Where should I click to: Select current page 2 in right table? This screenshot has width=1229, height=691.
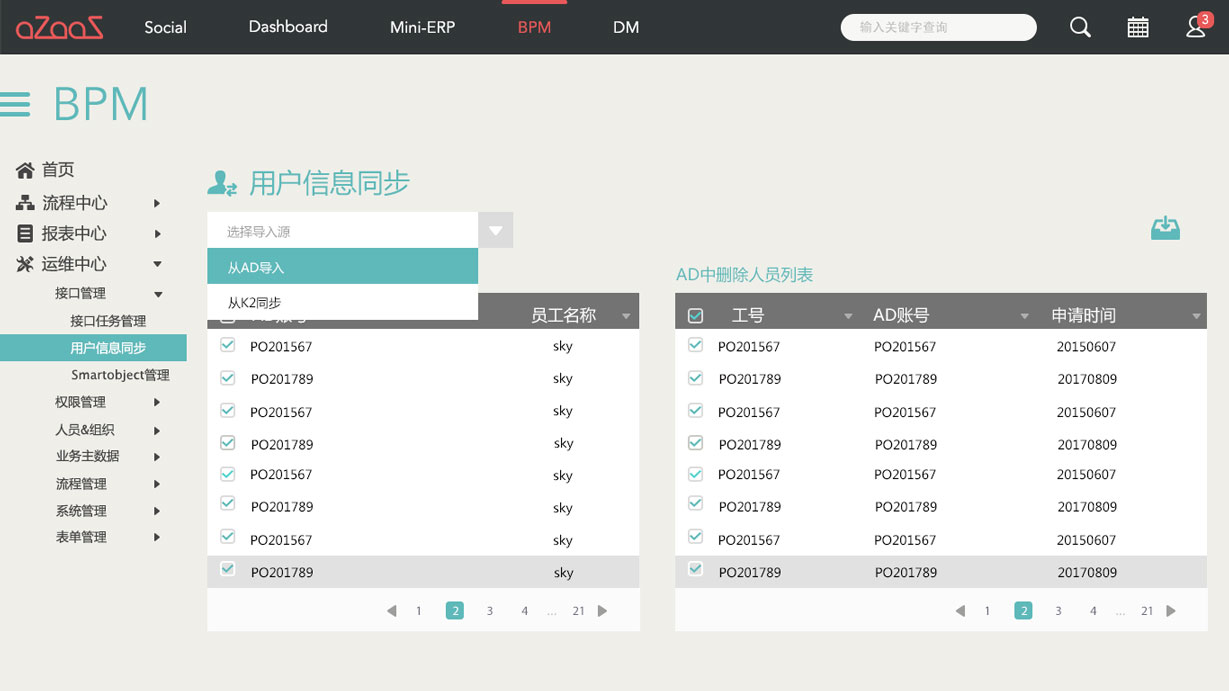[1023, 611]
